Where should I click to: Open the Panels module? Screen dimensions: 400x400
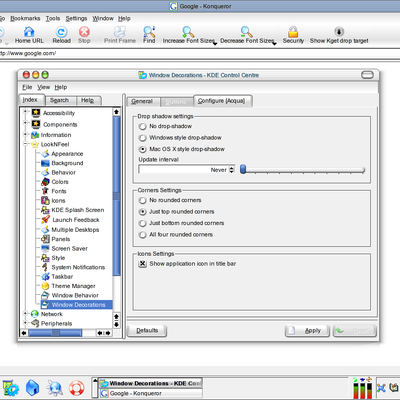click(x=55, y=239)
